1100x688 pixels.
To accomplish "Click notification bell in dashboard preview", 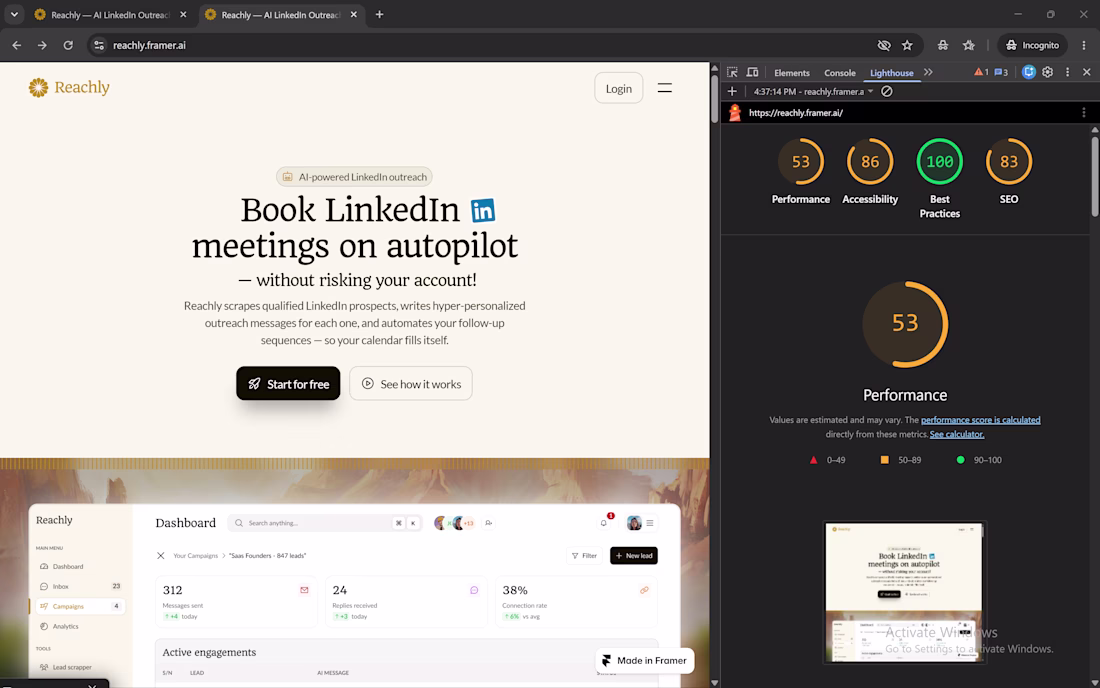I will tap(604, 522).
